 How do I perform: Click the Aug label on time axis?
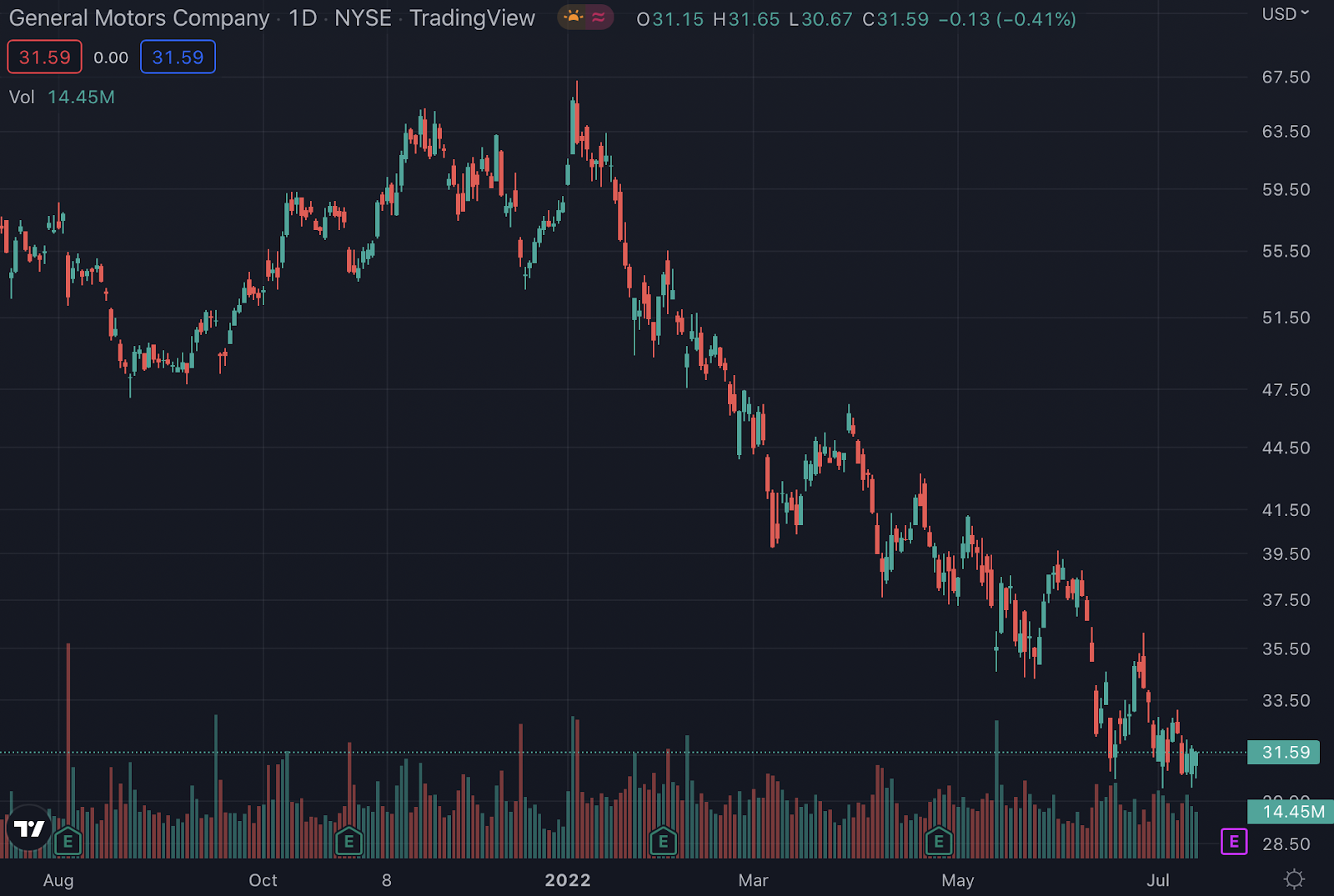pyautogui.click(x=58, y=880)
